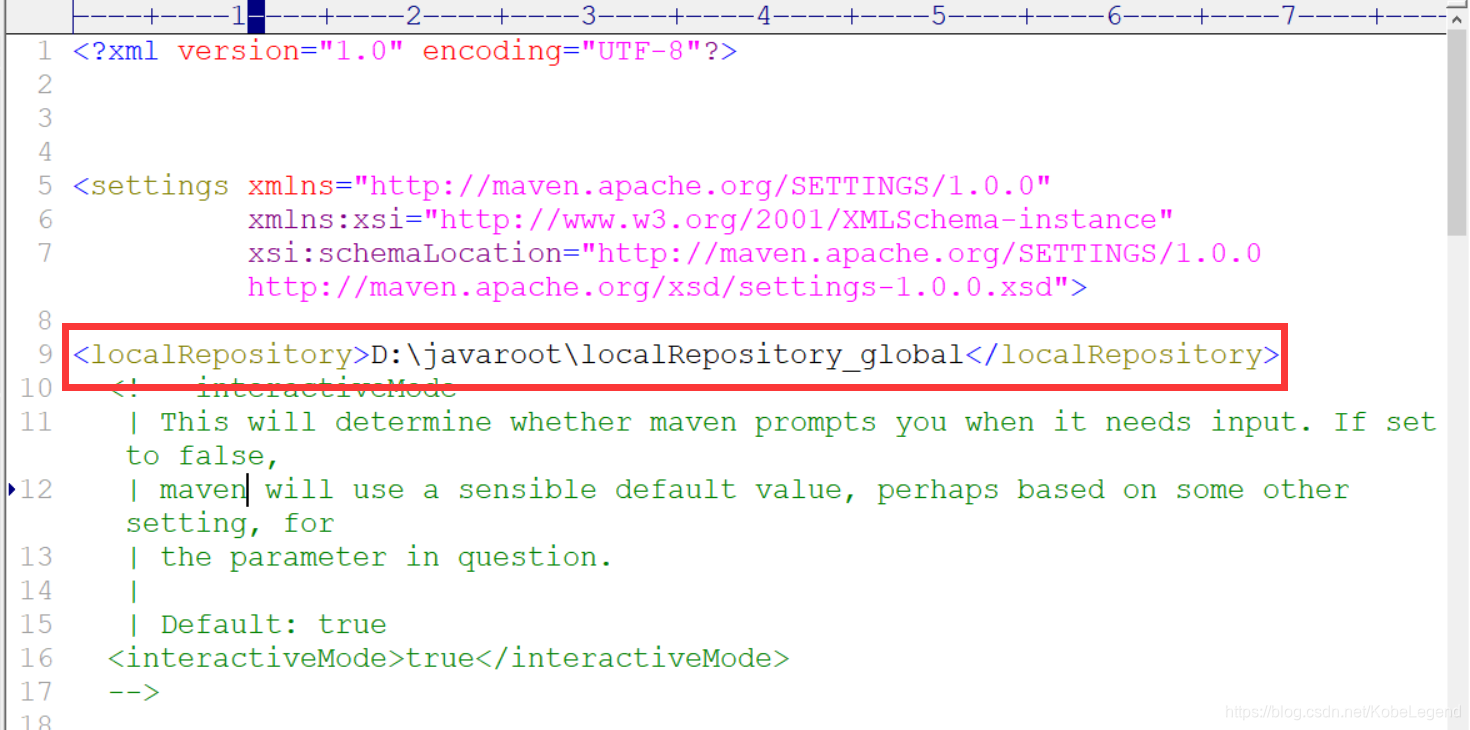Viewport: 1470px width, 730px height.
Task: Click the ruler position marked 7
Action: click(1288, 15)
